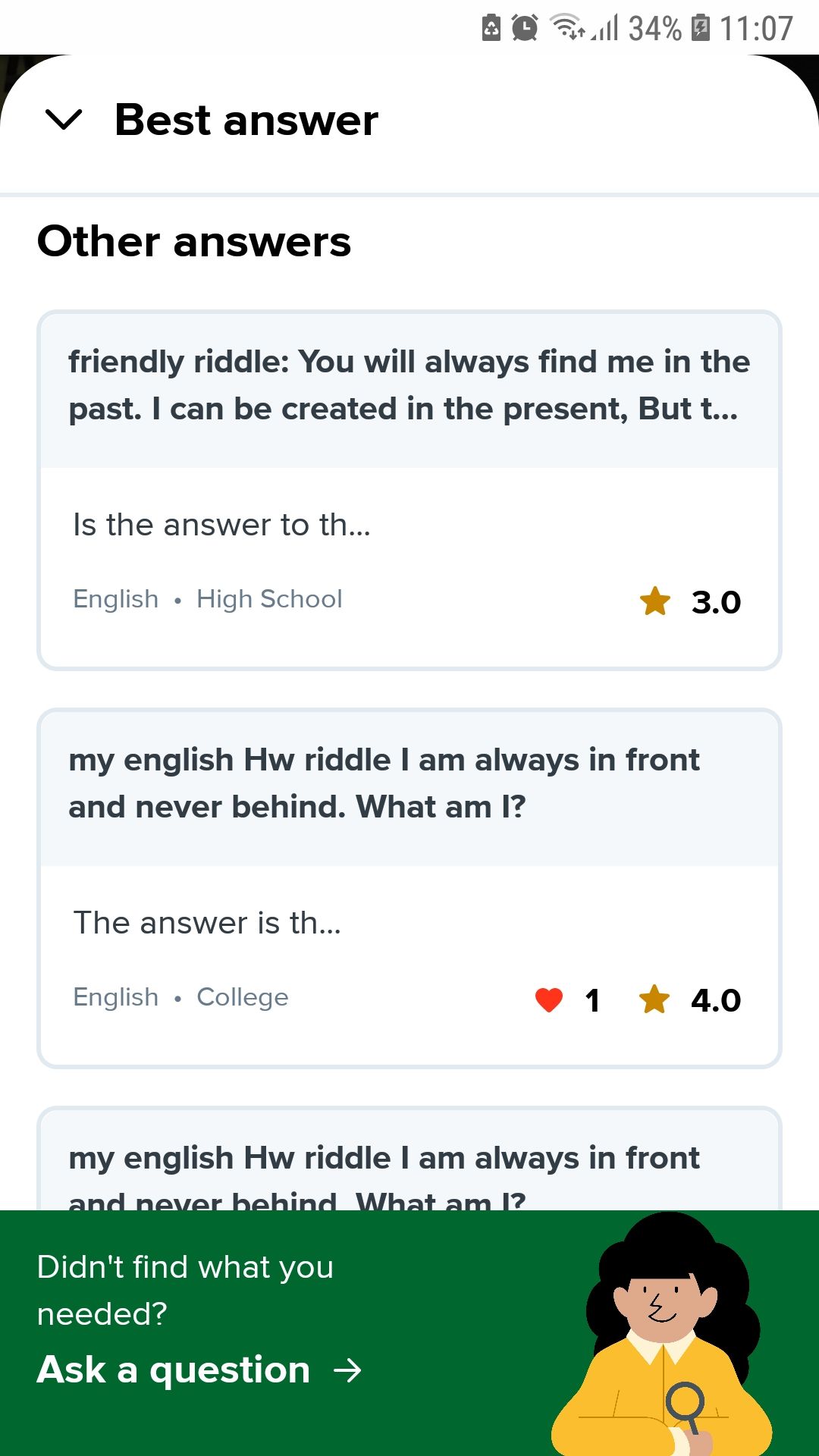Viewport: 819px width, 1456px height.
Task: Select the College level tag
Action: click(242, 996)
